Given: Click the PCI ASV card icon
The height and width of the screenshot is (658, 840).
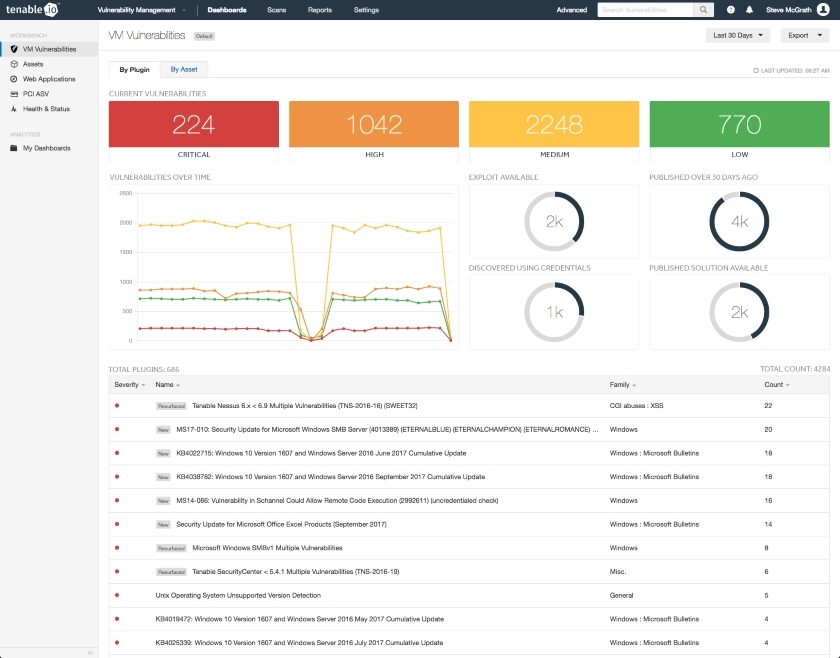Looking at the screenshot, I should (x=14, y=94).
